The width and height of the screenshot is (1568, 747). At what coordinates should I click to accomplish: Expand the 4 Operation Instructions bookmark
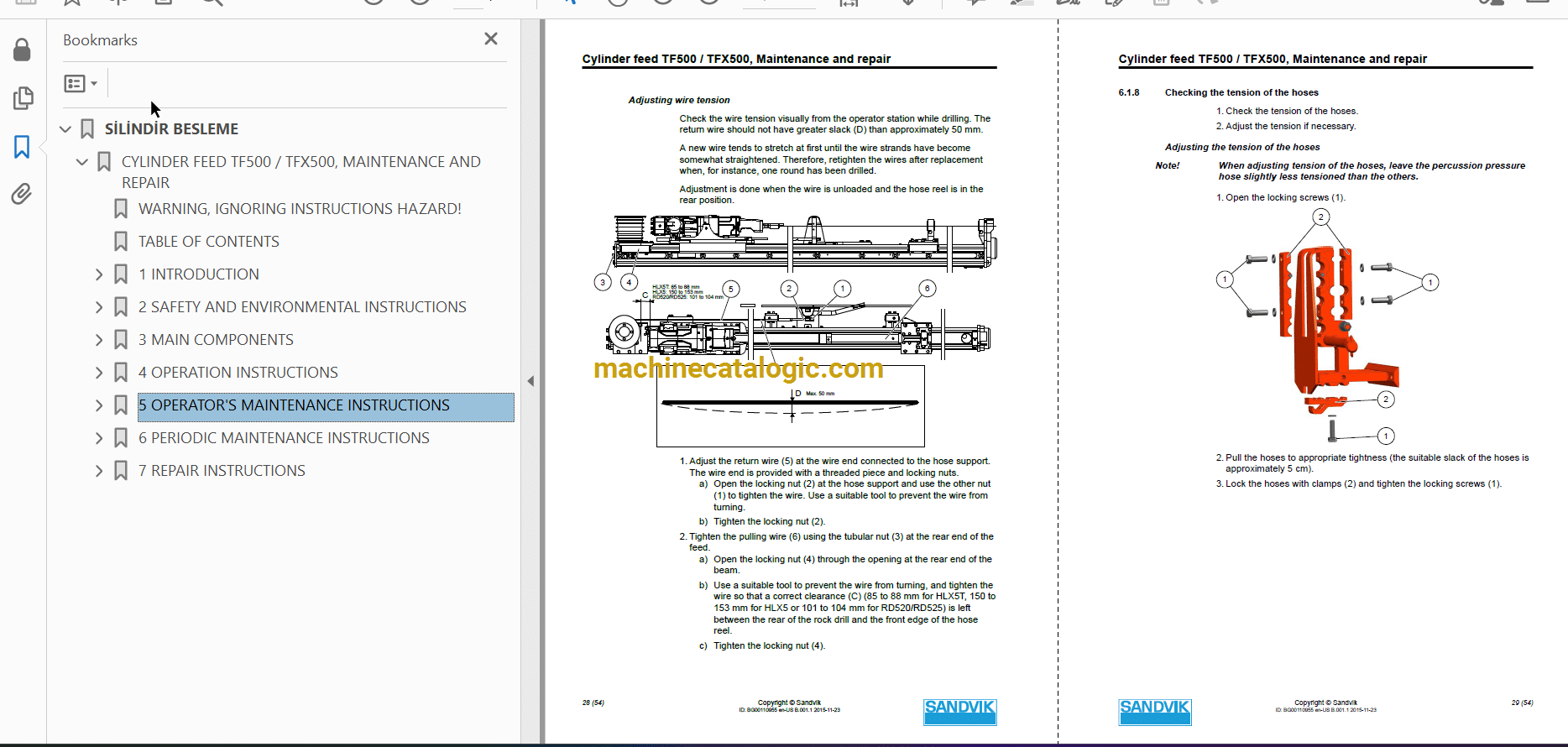tap(99, 373)
